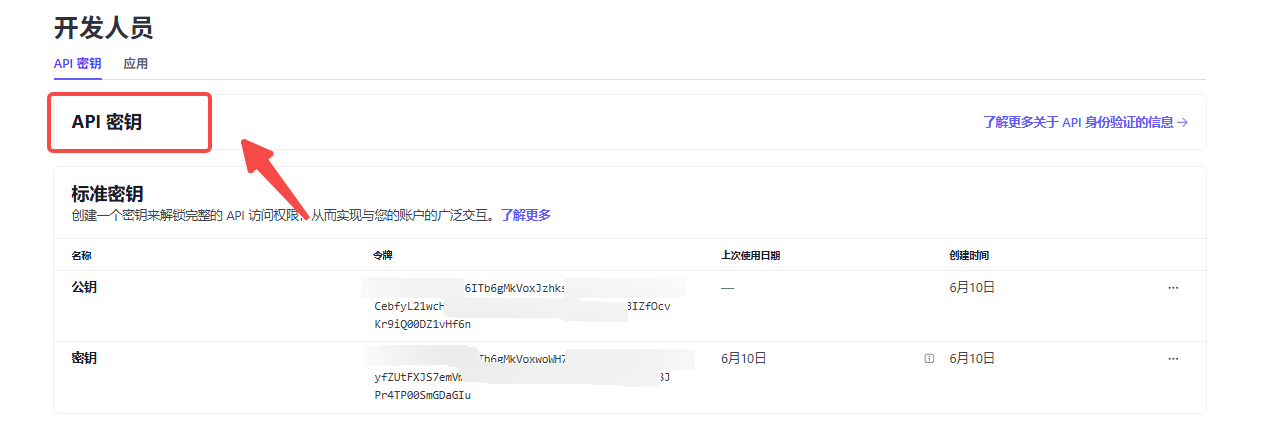Screen dimensions: 1267x426
Task: Click the 上次使用日期 column header
Action: [x=750, y=256]
